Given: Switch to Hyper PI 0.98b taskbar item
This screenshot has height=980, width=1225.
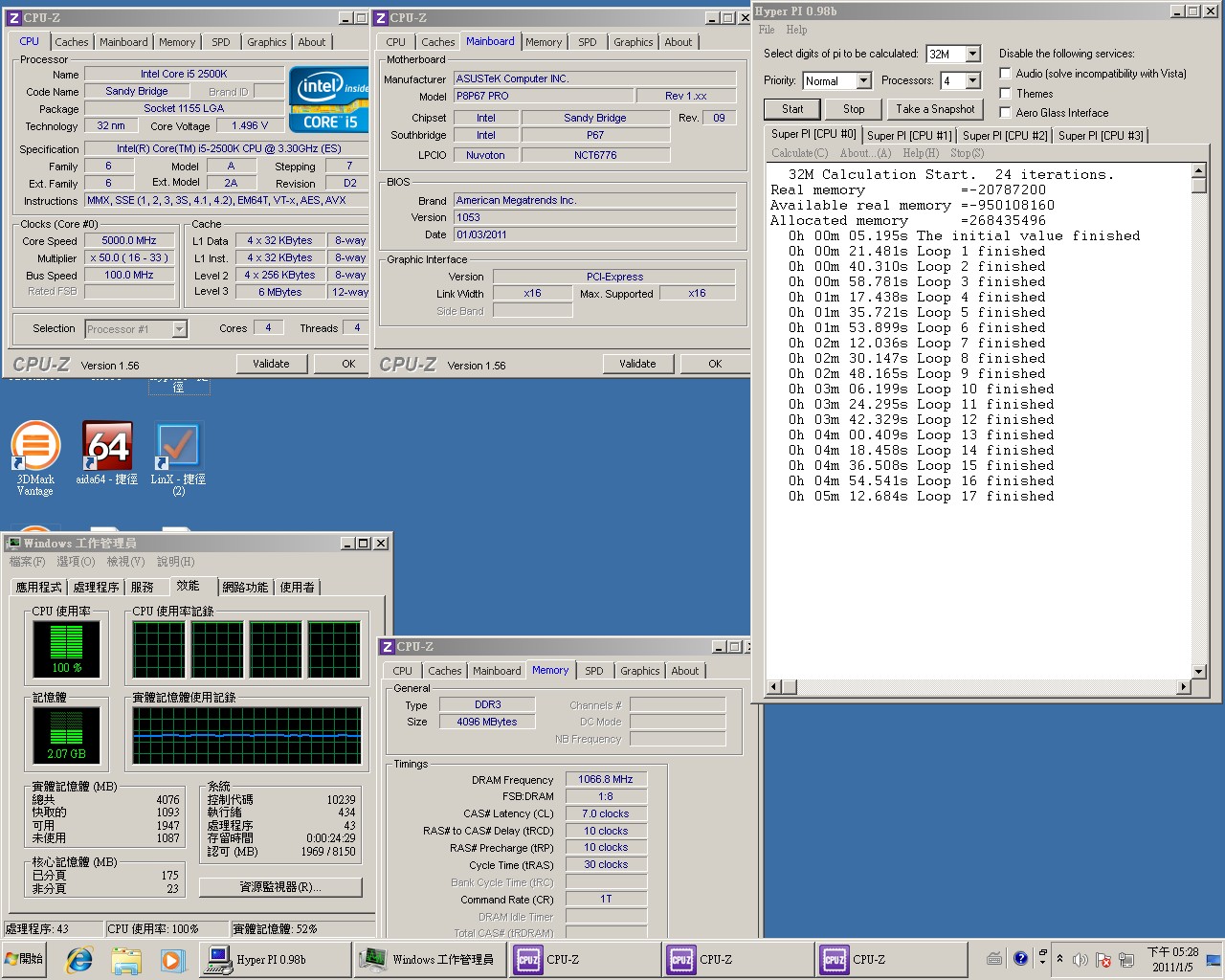Looking at the screenshot, I should point(275,959).
